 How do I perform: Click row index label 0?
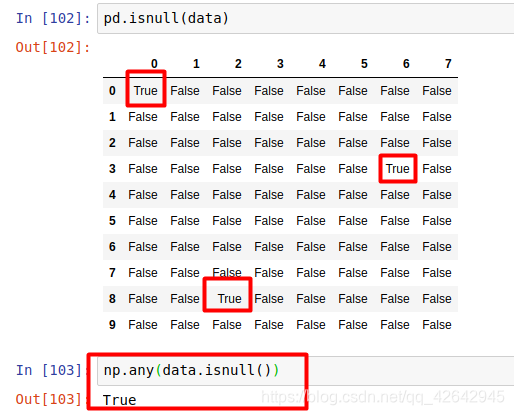(112, 91)
